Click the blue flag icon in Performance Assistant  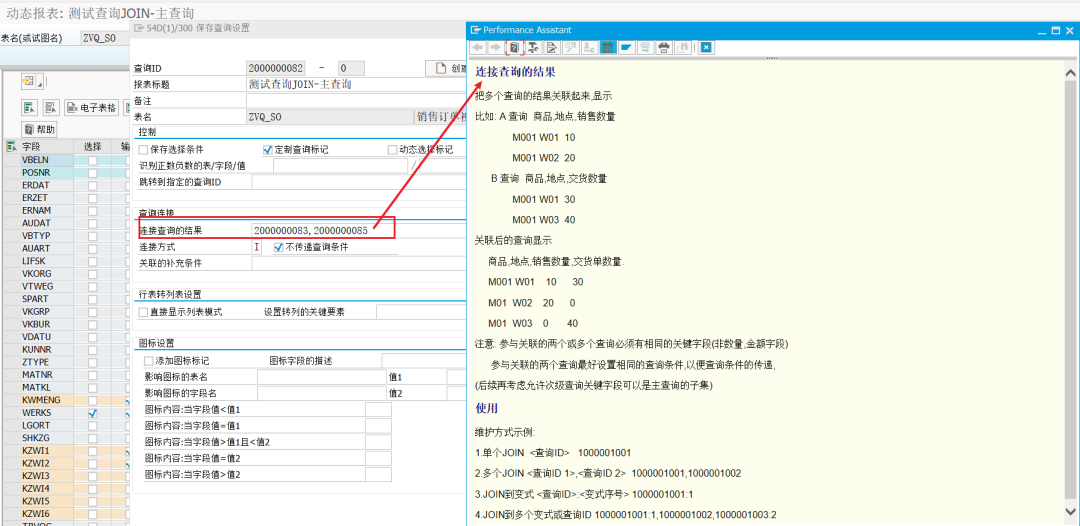[626, 48]
